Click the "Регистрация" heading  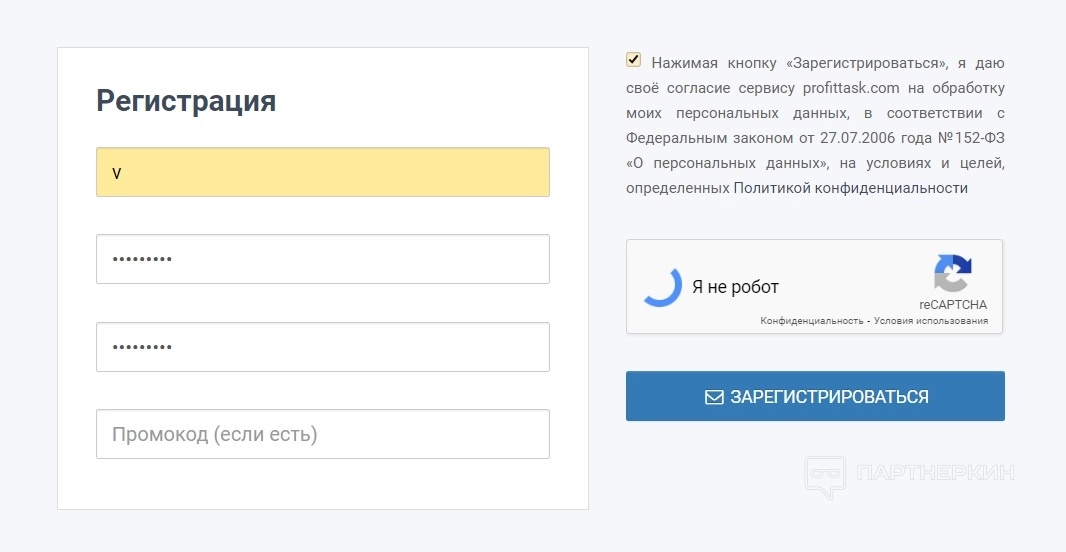pos(186,101)
